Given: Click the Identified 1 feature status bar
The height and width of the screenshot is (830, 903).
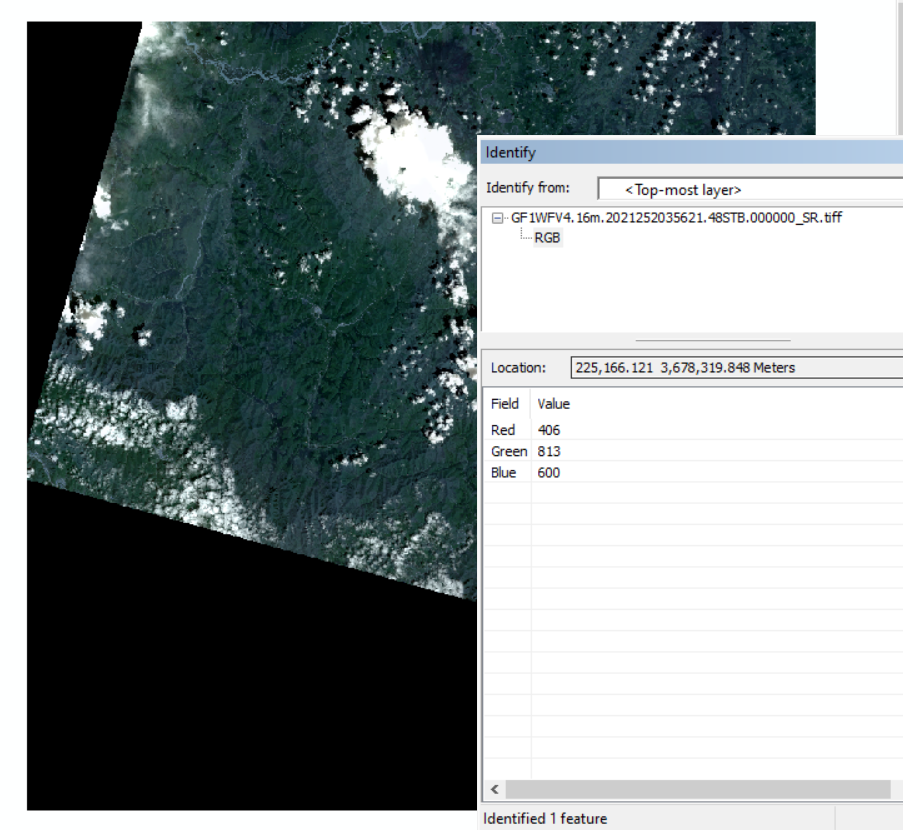Looking at the screenshot, I should pos(545,818).
